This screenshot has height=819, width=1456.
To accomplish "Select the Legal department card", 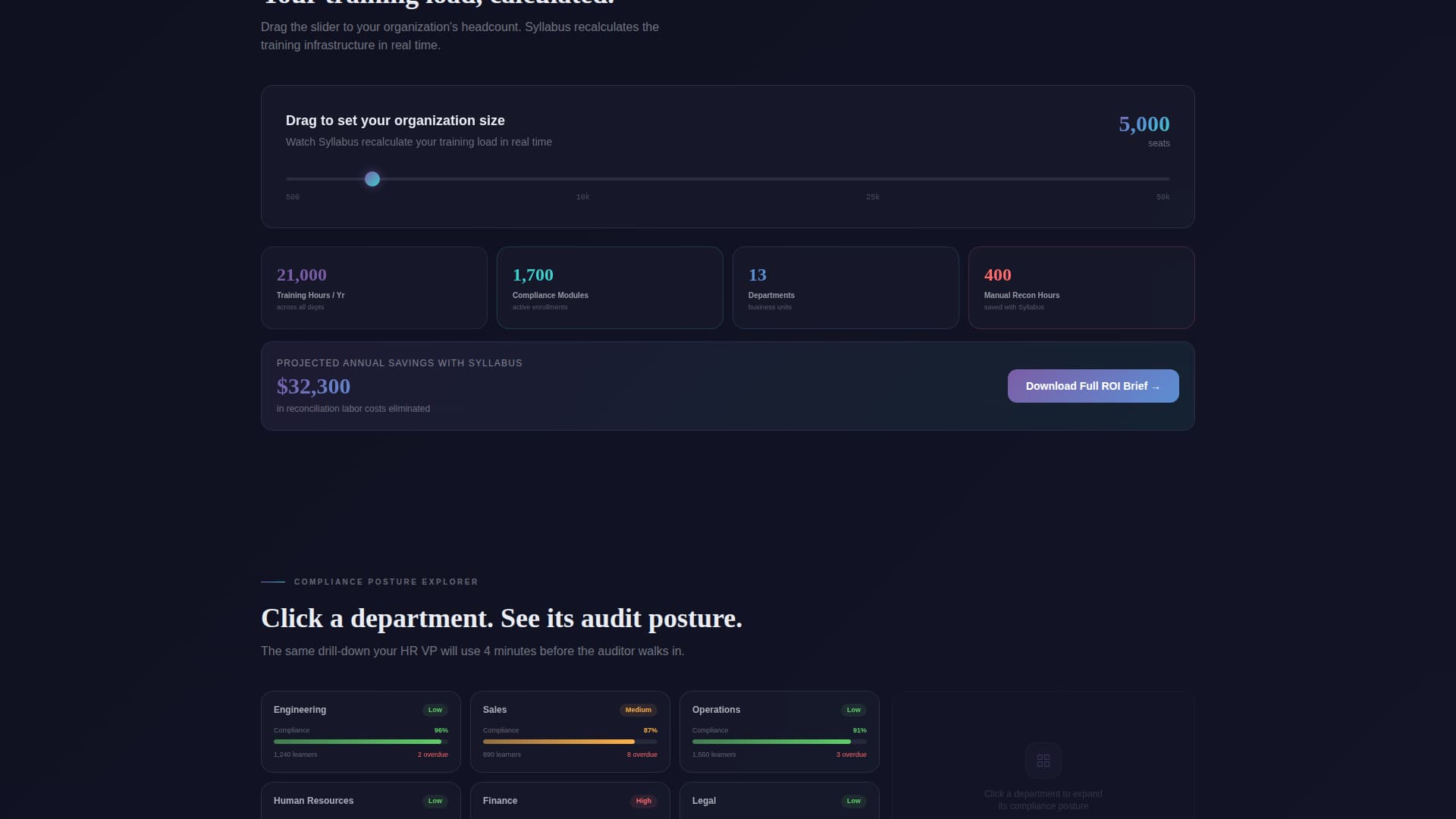I will 780,801.
